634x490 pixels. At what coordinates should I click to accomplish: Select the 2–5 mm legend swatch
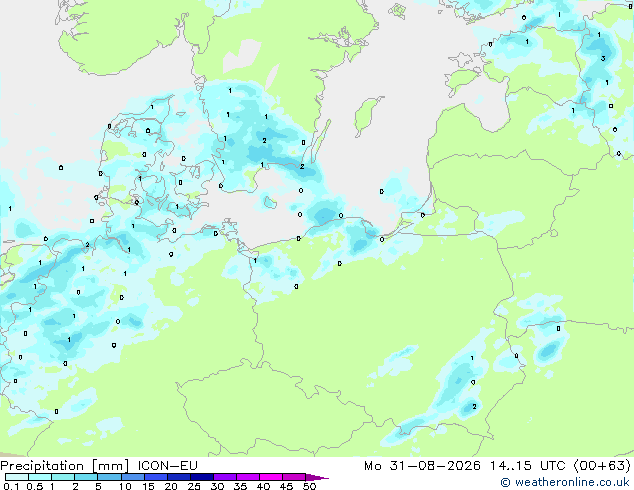point(86,477)
